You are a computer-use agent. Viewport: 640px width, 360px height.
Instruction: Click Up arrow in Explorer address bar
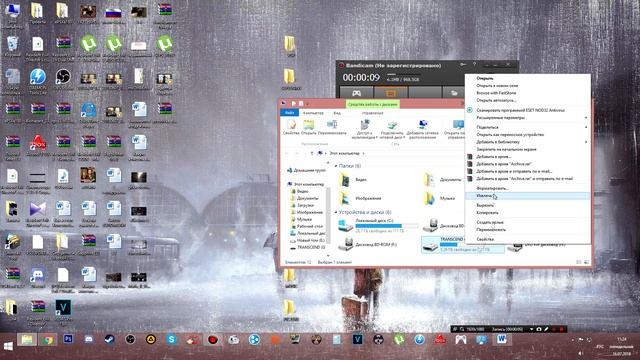coord(312,153)
